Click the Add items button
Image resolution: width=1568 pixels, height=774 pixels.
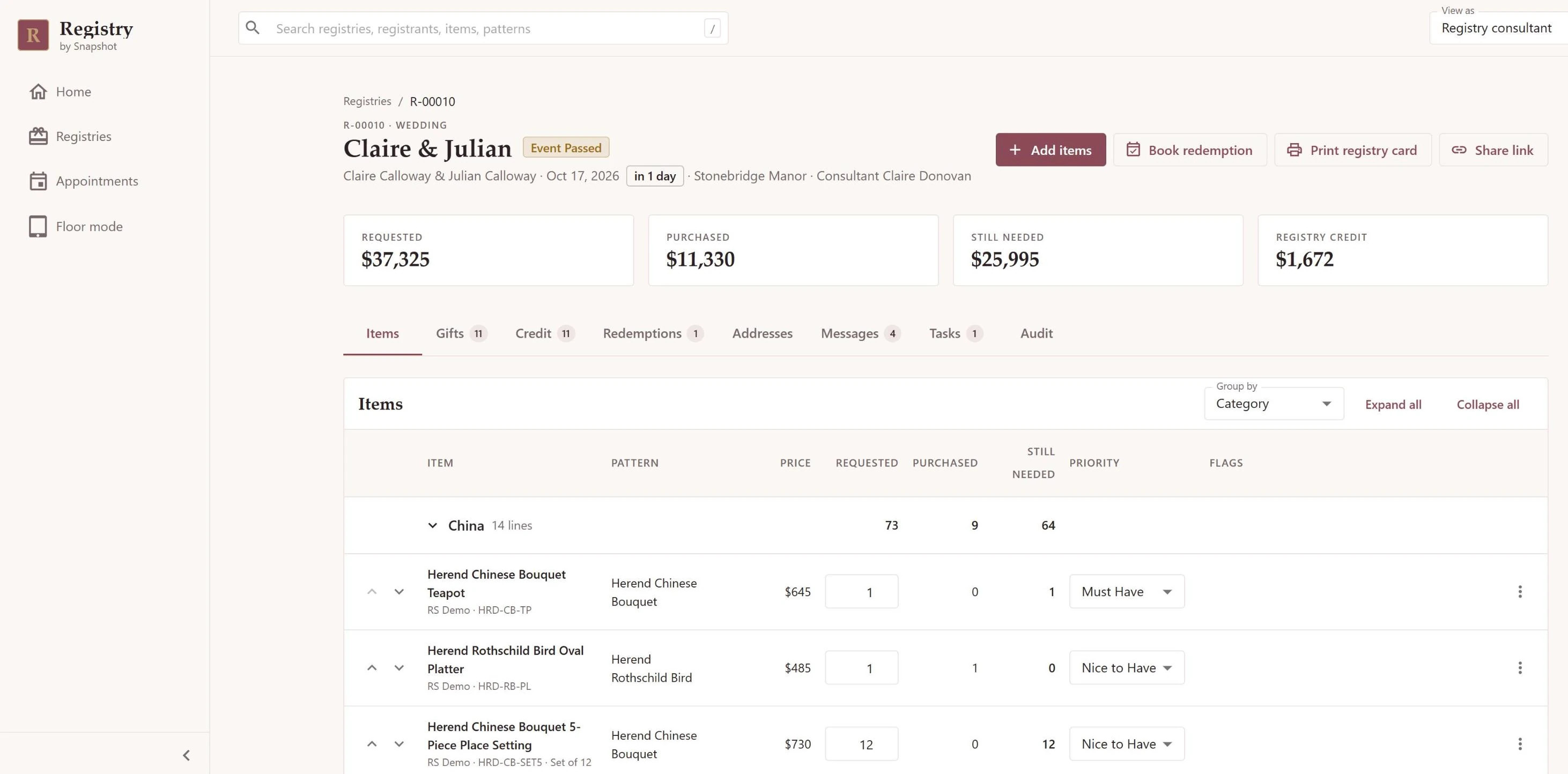click(x=1051, y=150)
